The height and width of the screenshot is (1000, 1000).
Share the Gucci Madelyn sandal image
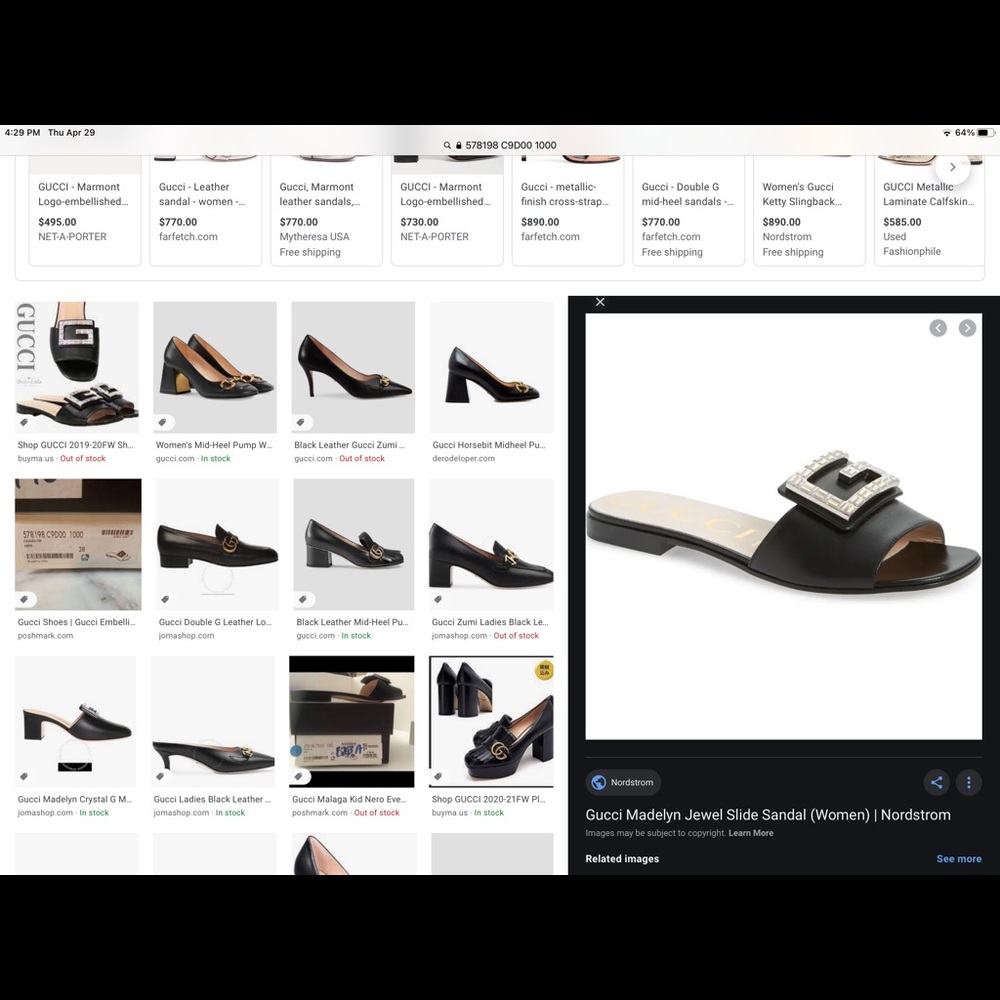pyautogui.click(x=936, y=783)
